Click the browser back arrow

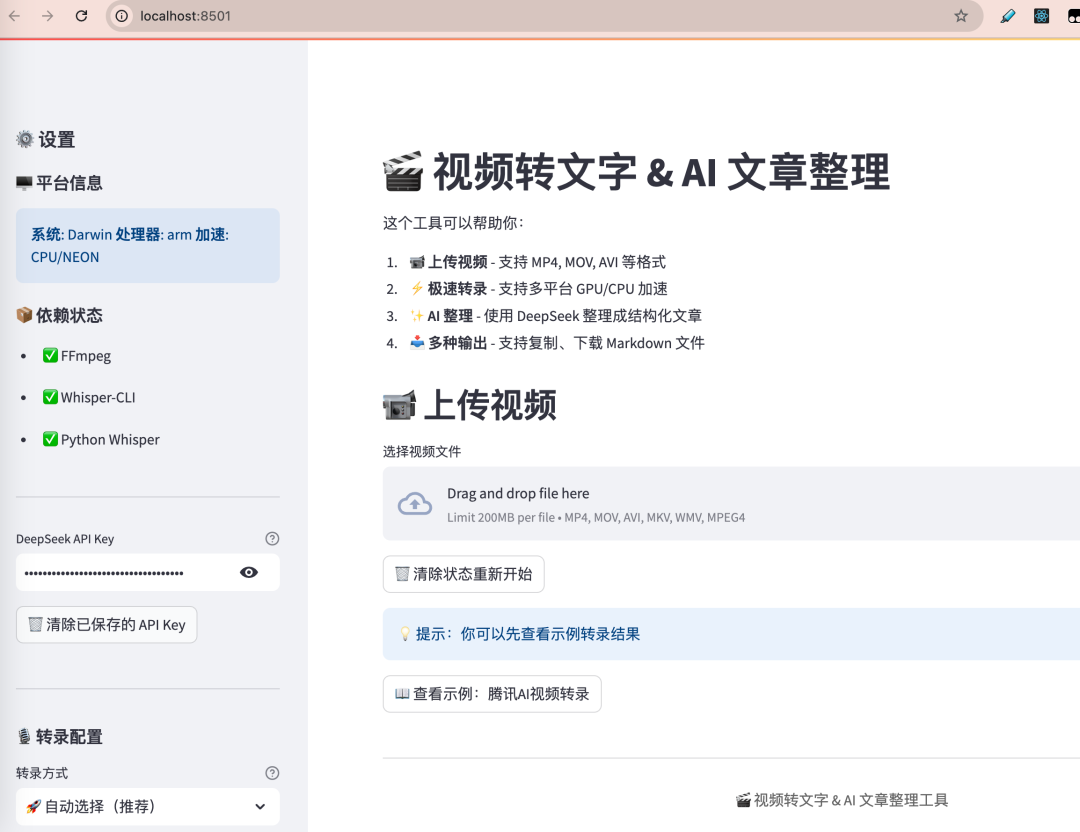[x=12, y=16]
